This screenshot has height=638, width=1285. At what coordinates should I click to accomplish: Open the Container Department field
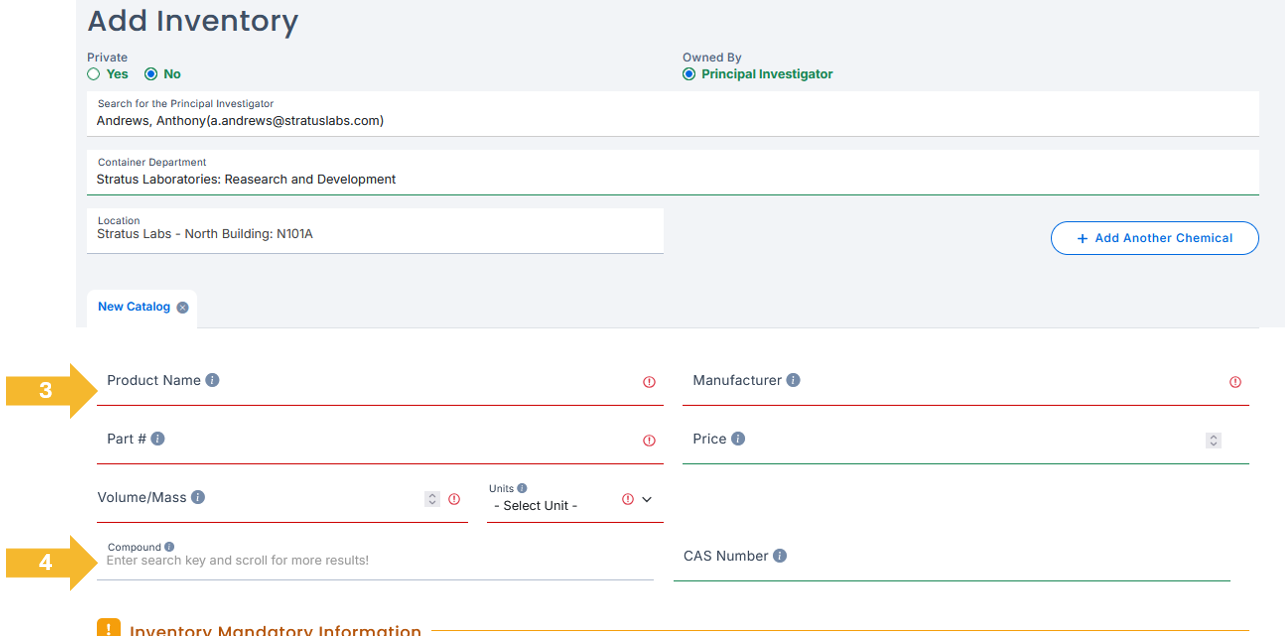click(x=672, y=172)
